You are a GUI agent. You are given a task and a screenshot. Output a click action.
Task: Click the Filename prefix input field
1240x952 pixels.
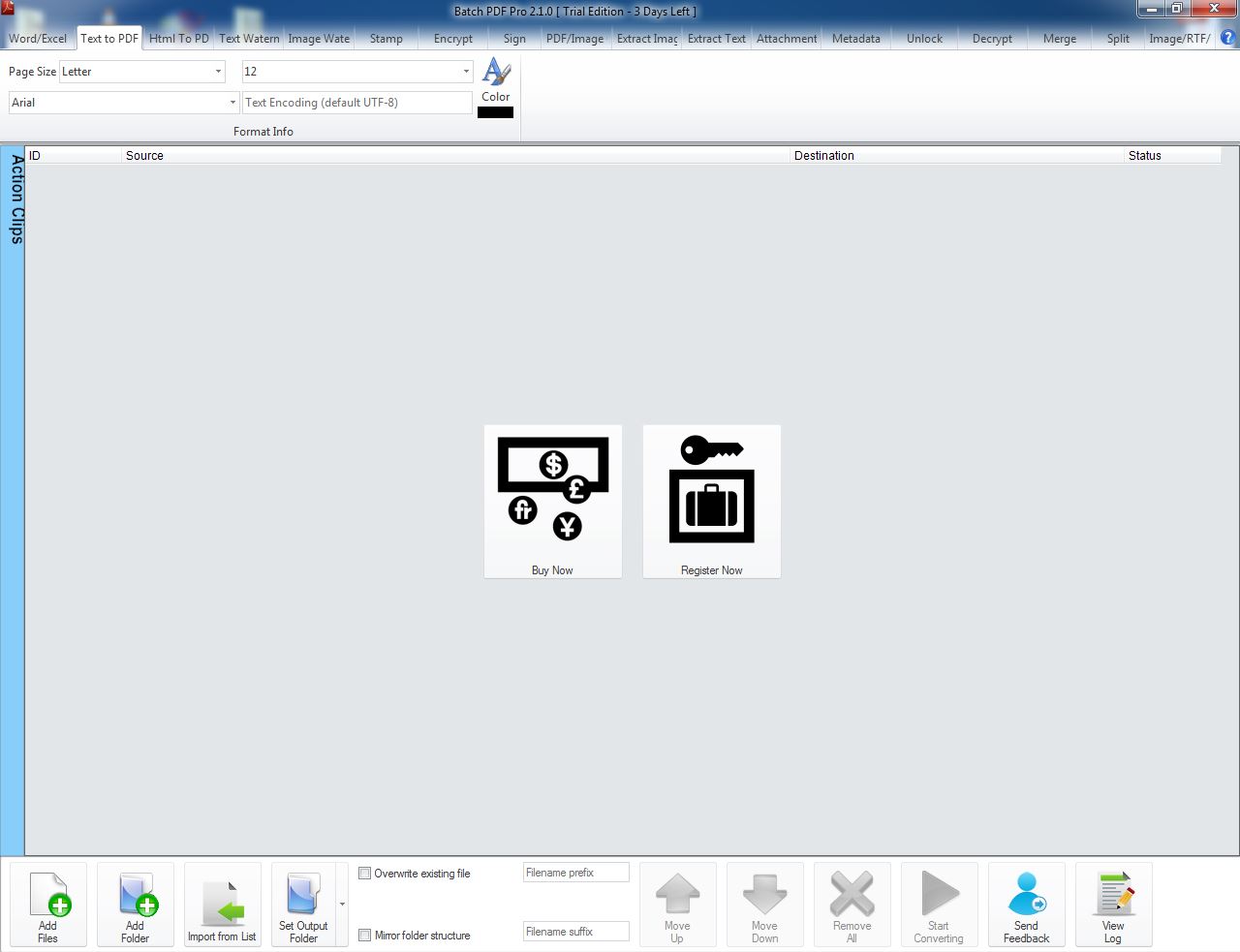pyautogui.click(x=575, y=873)
